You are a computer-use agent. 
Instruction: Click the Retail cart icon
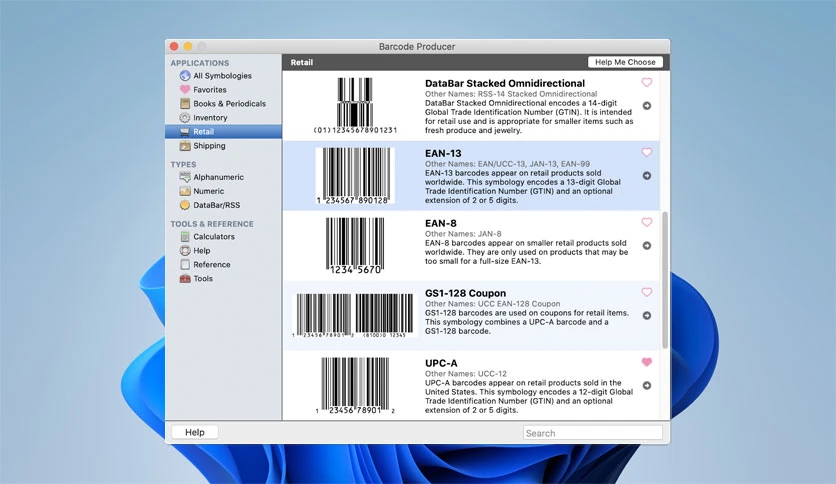pos(185,132)
